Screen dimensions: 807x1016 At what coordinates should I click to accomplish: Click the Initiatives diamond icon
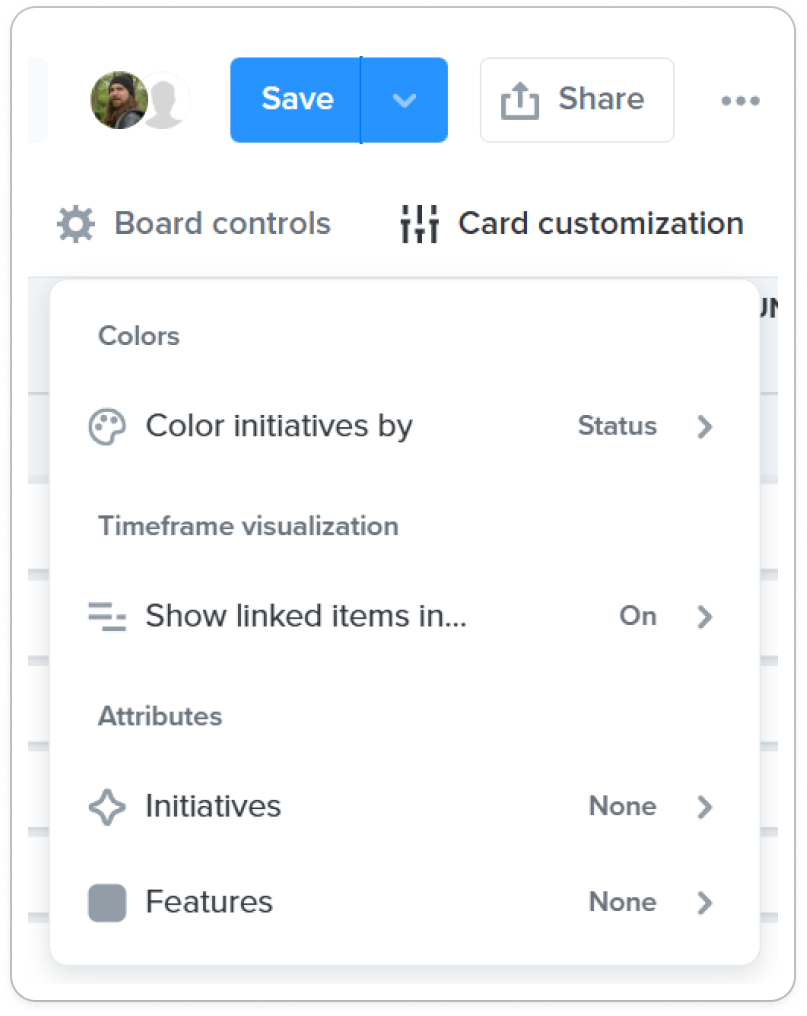107,807
